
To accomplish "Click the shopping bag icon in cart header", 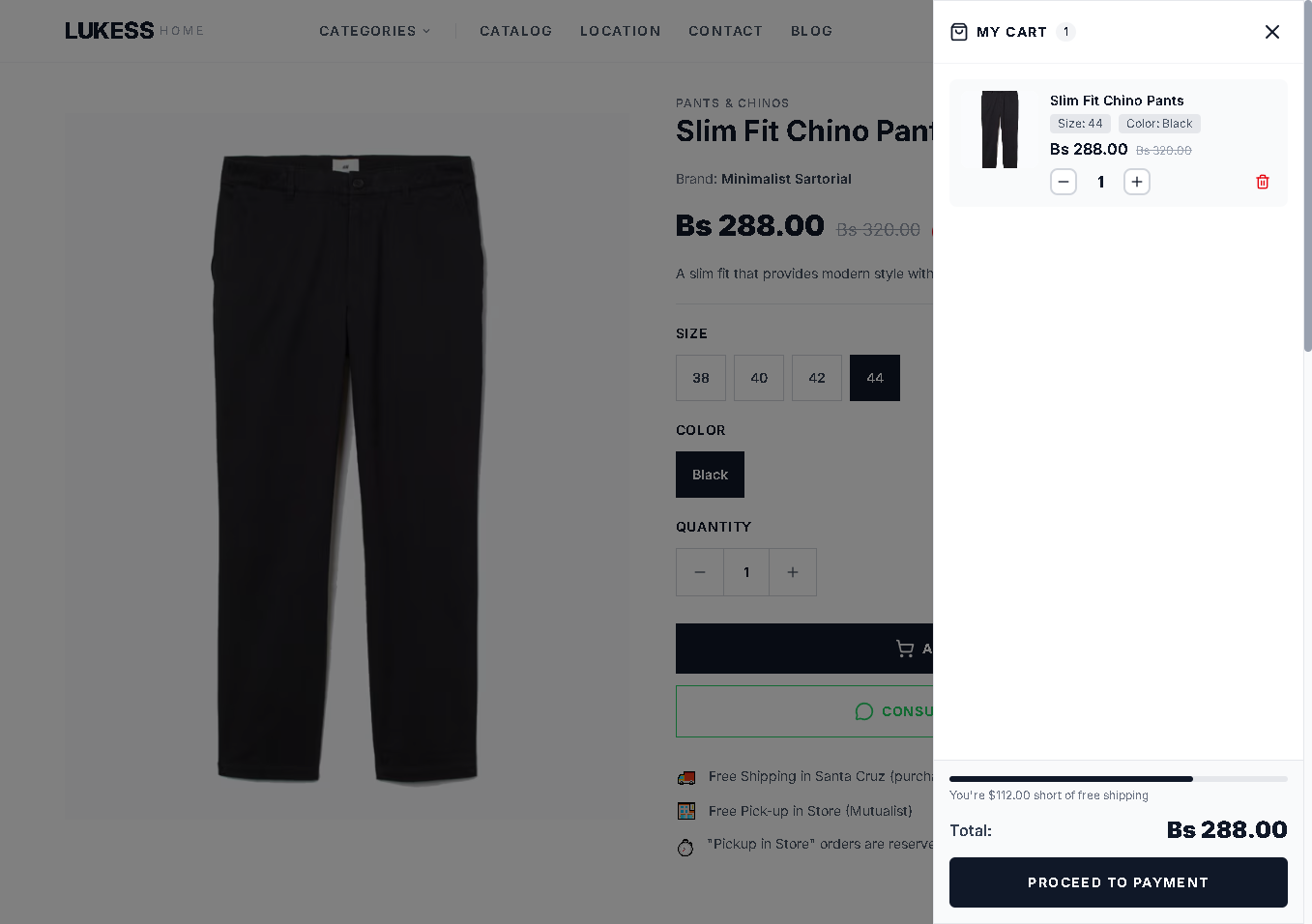I will [959, 32].
